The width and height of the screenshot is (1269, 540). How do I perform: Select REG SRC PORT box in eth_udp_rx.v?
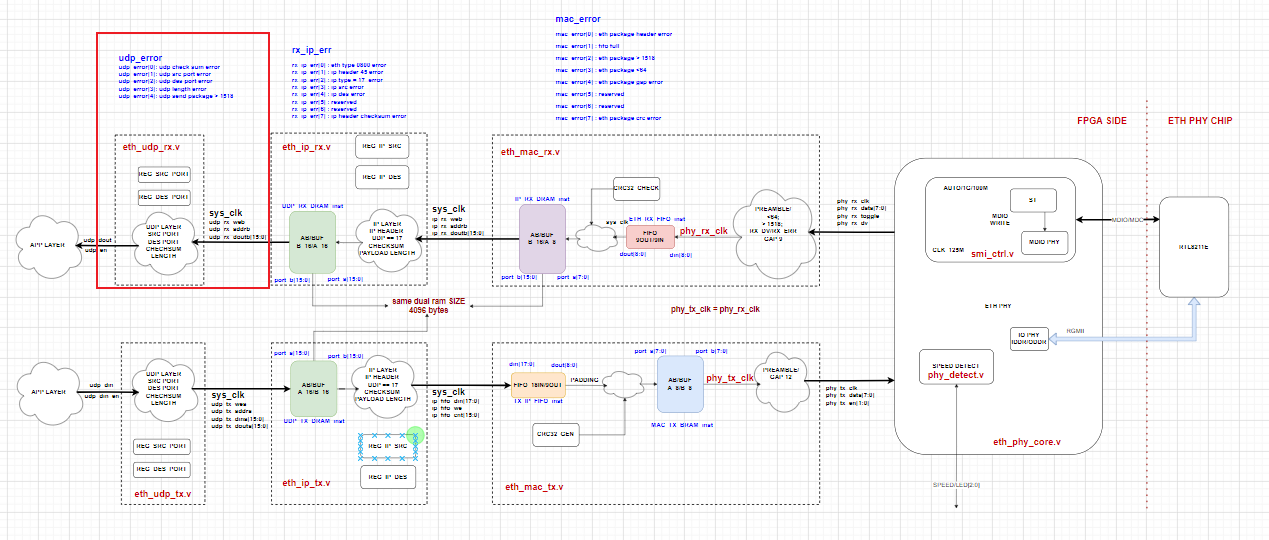[x=163, y=174]
